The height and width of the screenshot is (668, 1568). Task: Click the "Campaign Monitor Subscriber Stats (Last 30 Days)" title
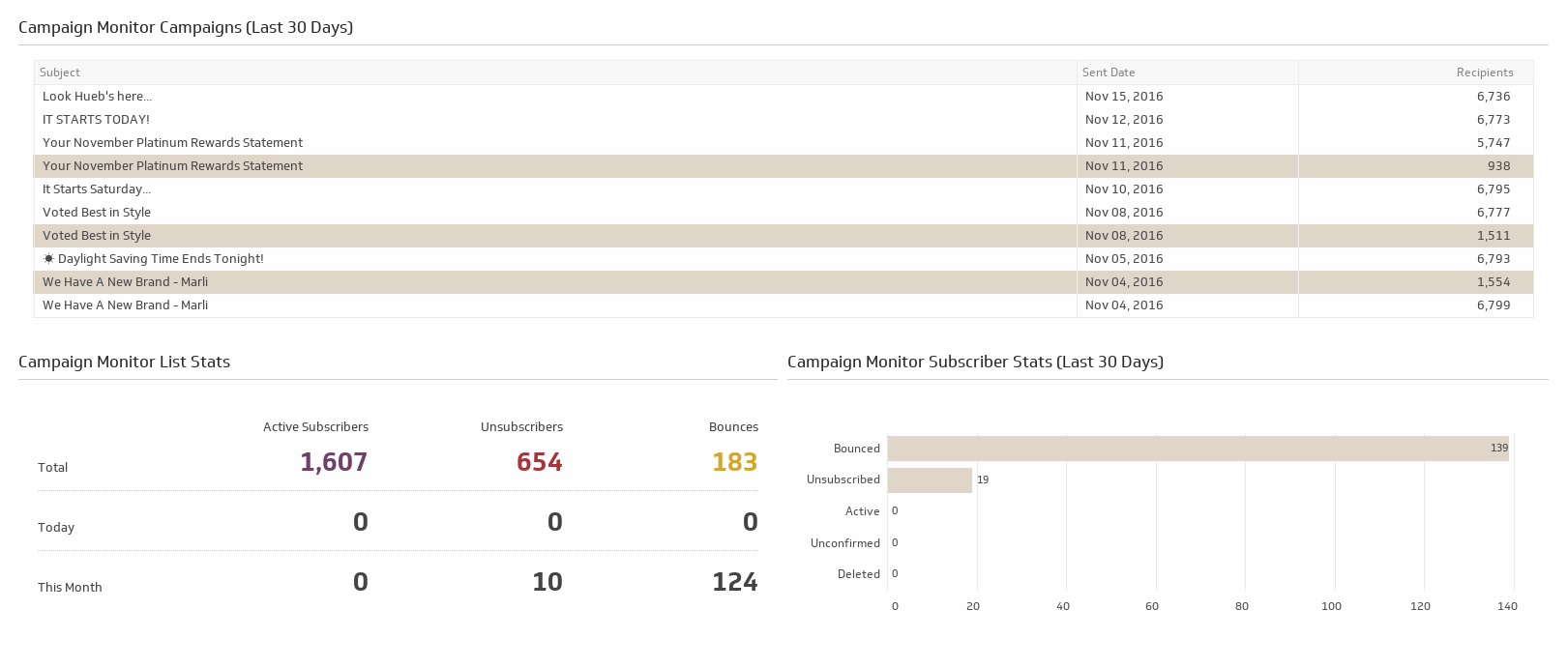click(975, 363)
